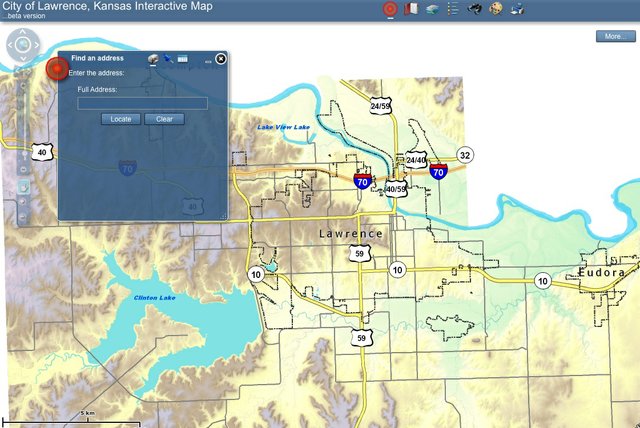Click the Eudora city label
This screenshot has width=640, height=428.
click(602, 273)
